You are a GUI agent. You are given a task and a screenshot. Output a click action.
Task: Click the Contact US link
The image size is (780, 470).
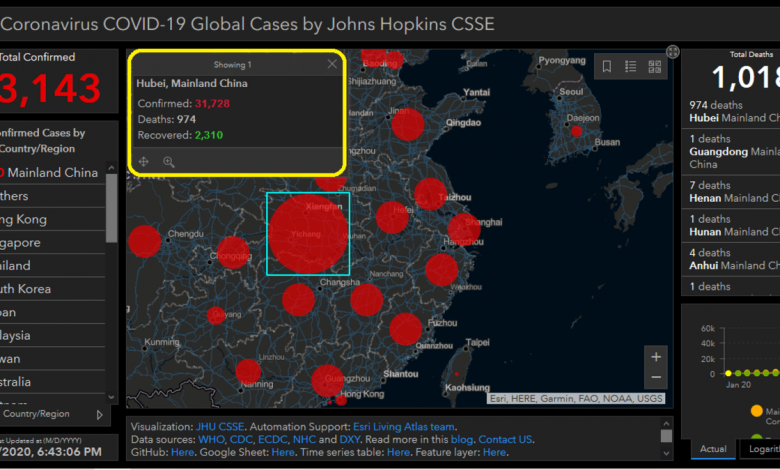click(505, 440)
